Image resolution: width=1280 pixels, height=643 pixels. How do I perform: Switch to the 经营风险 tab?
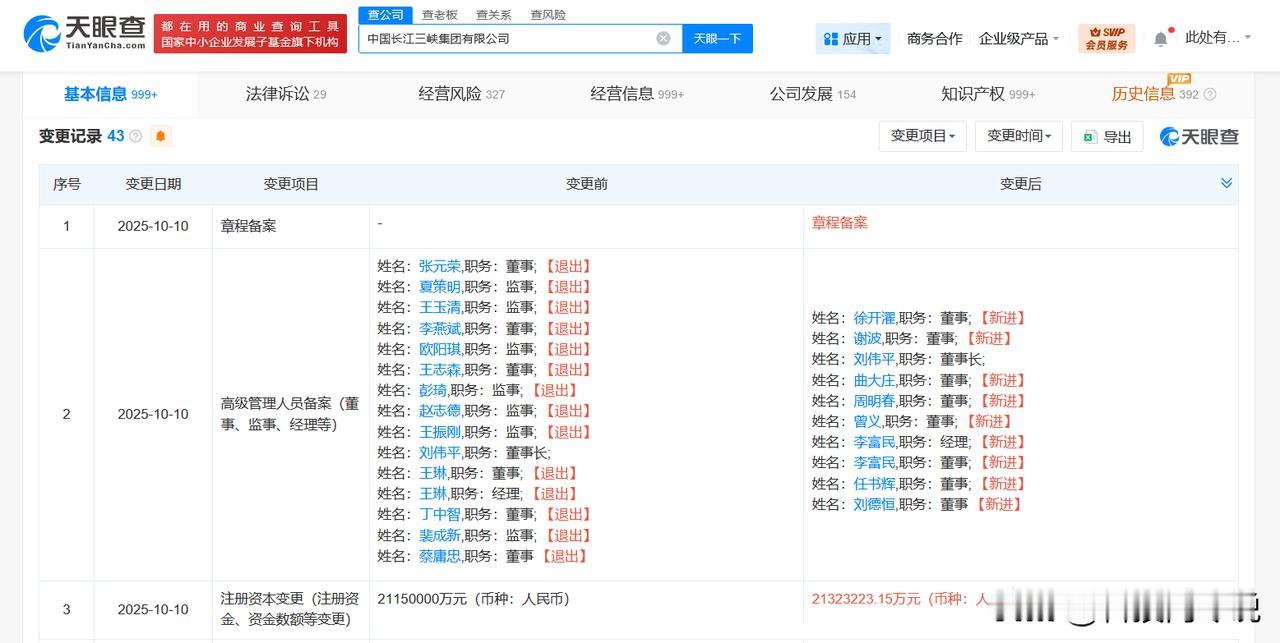pyautogui.click(x=461, y=94)
